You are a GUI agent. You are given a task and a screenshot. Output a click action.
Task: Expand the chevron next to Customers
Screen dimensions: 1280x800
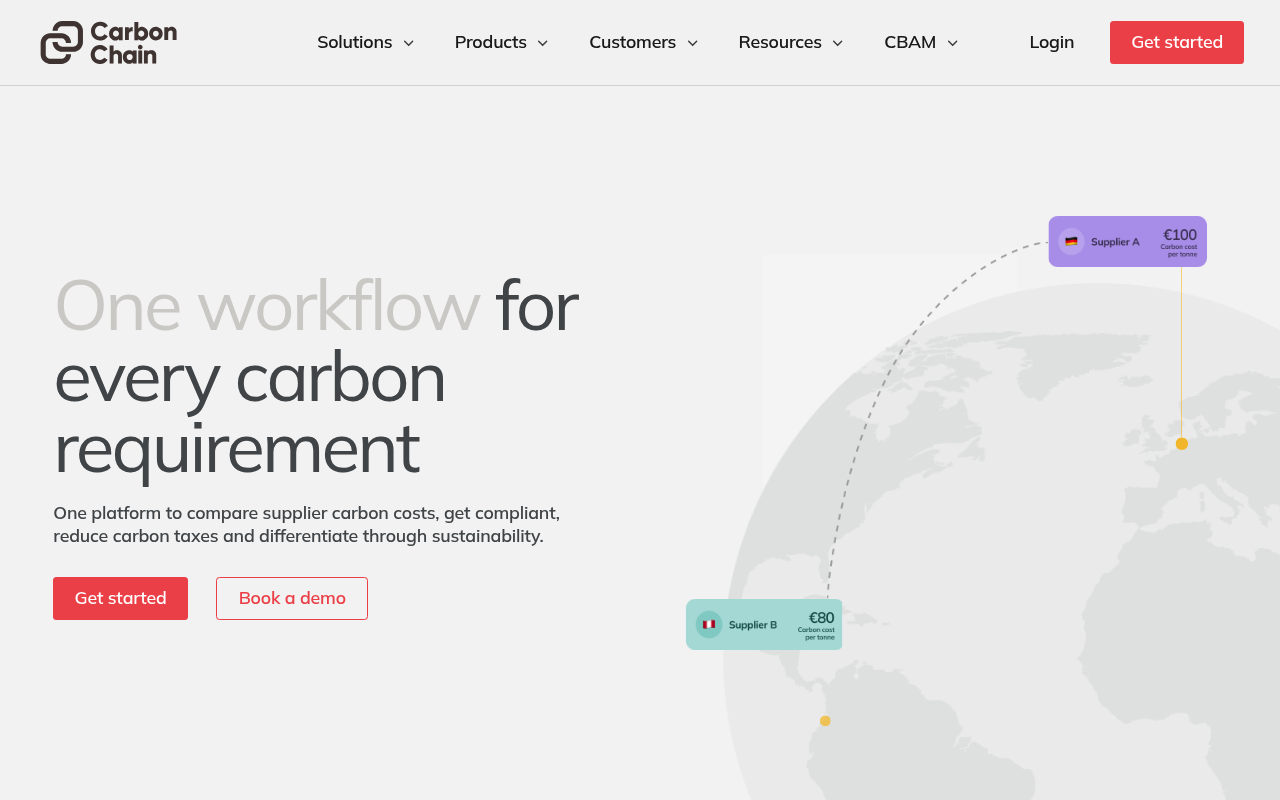pyautogui.click(x=692, y=43)
